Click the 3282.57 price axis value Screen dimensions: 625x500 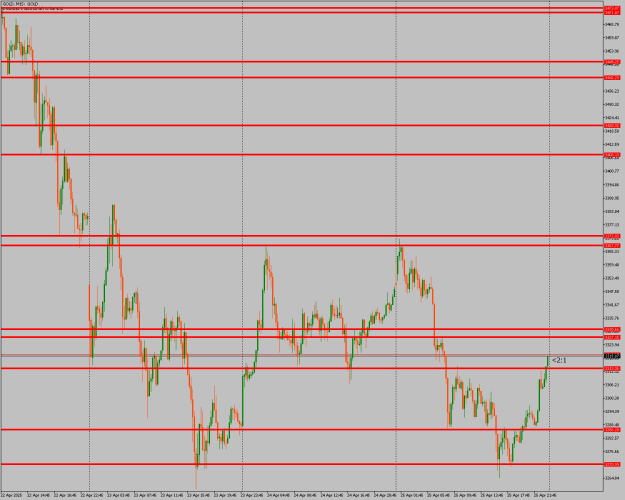(612, 438)
